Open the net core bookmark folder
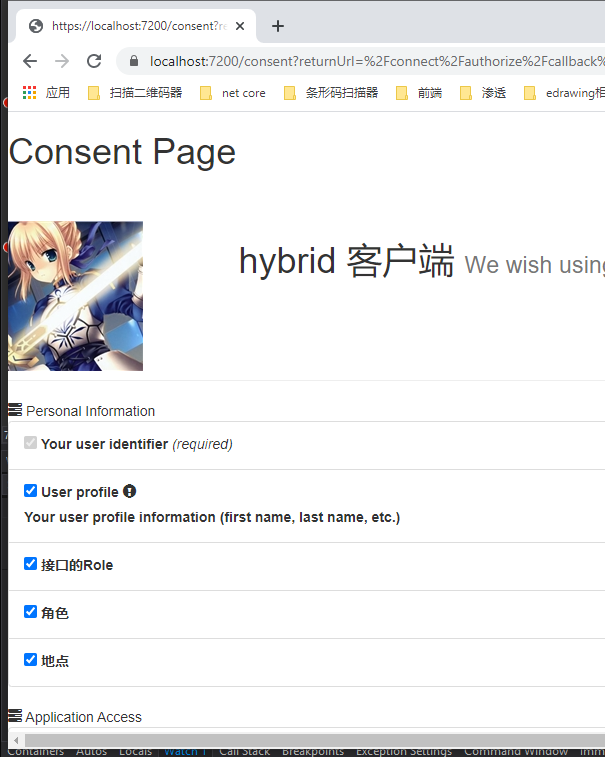This screenshot has height=757, width=605. [x=233, y=93]
